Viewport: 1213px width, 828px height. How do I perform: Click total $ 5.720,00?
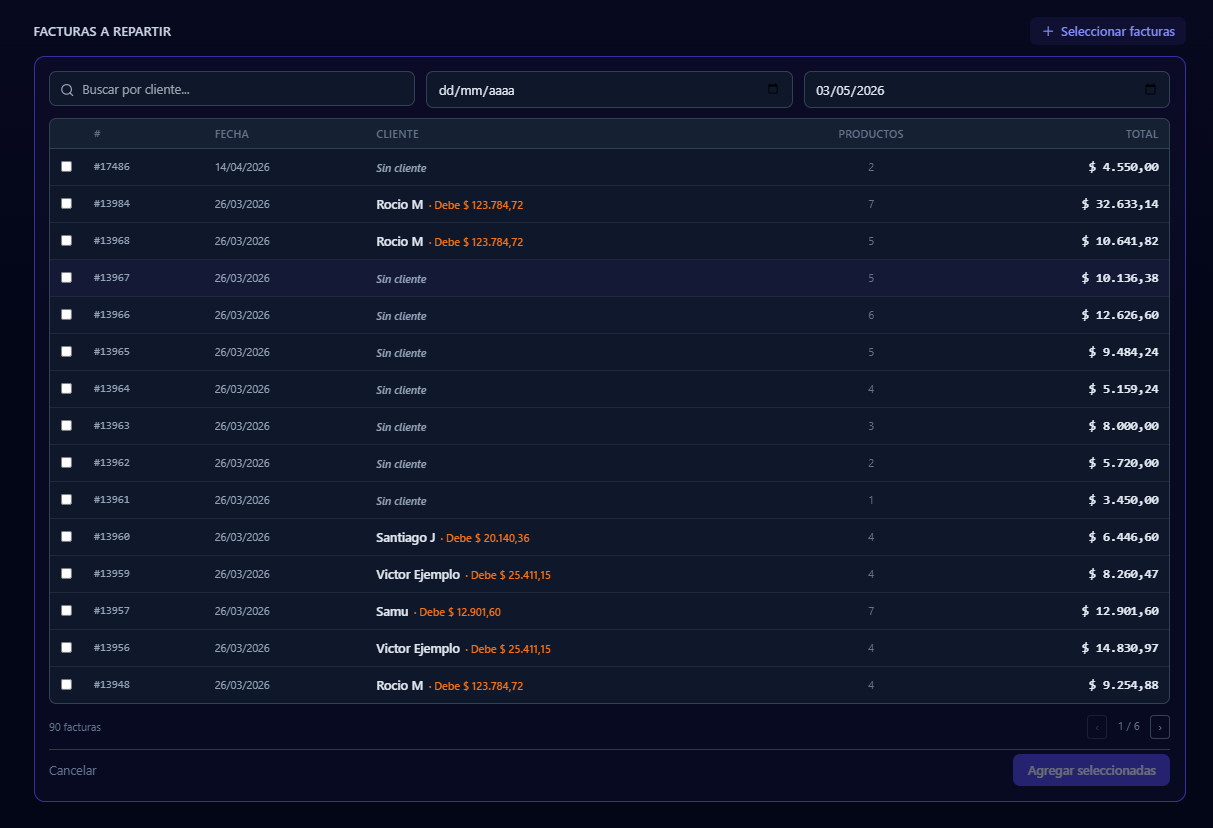point(1124,463)
